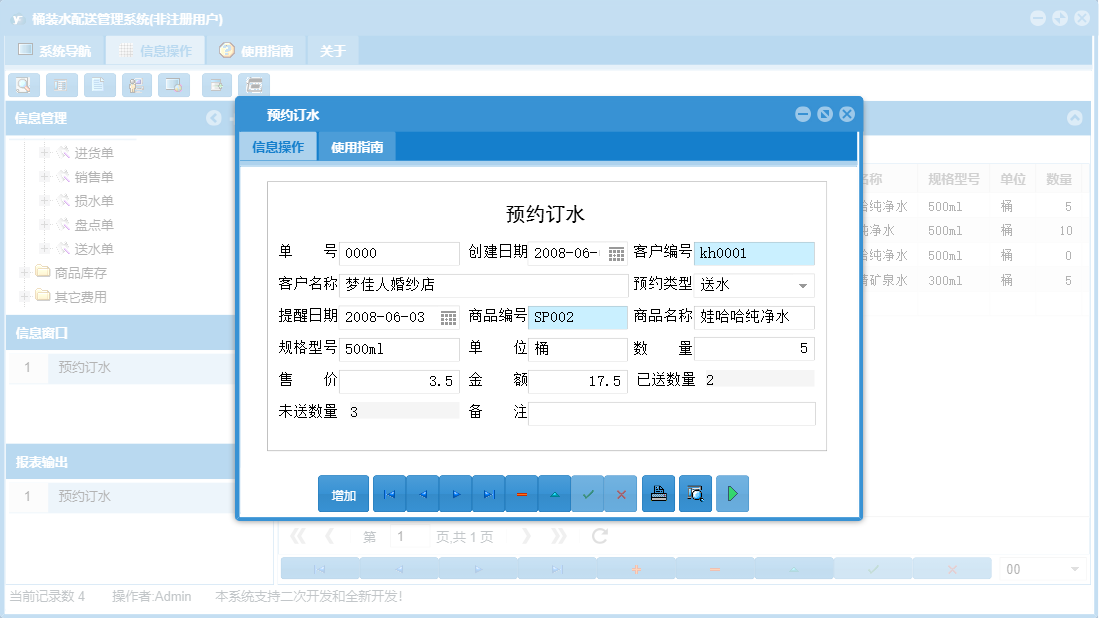Click the print icon in the 预约订水 dialog
The image size is (1099, 618).
point(658,493)
